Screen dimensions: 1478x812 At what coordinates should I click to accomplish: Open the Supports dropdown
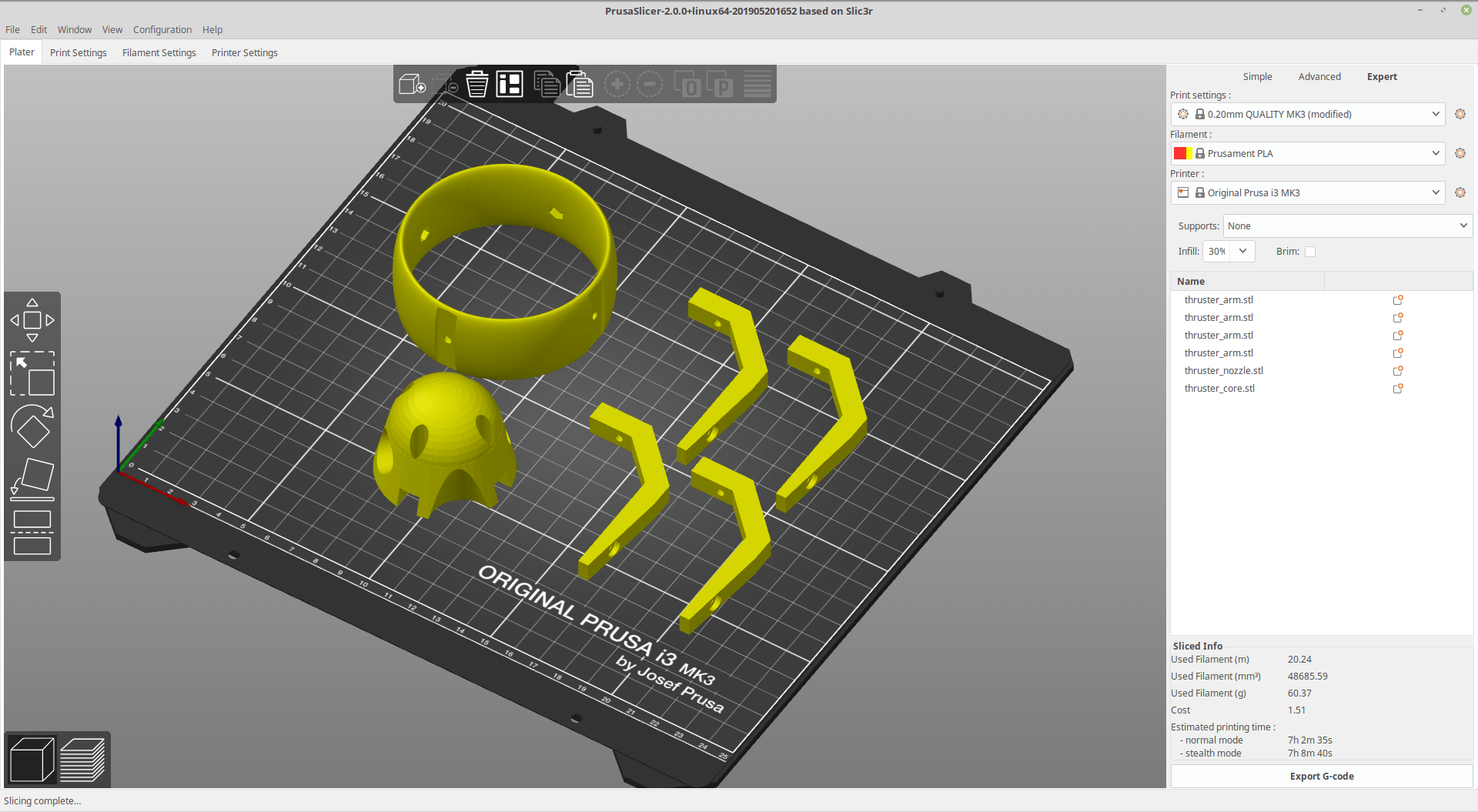1346,226
